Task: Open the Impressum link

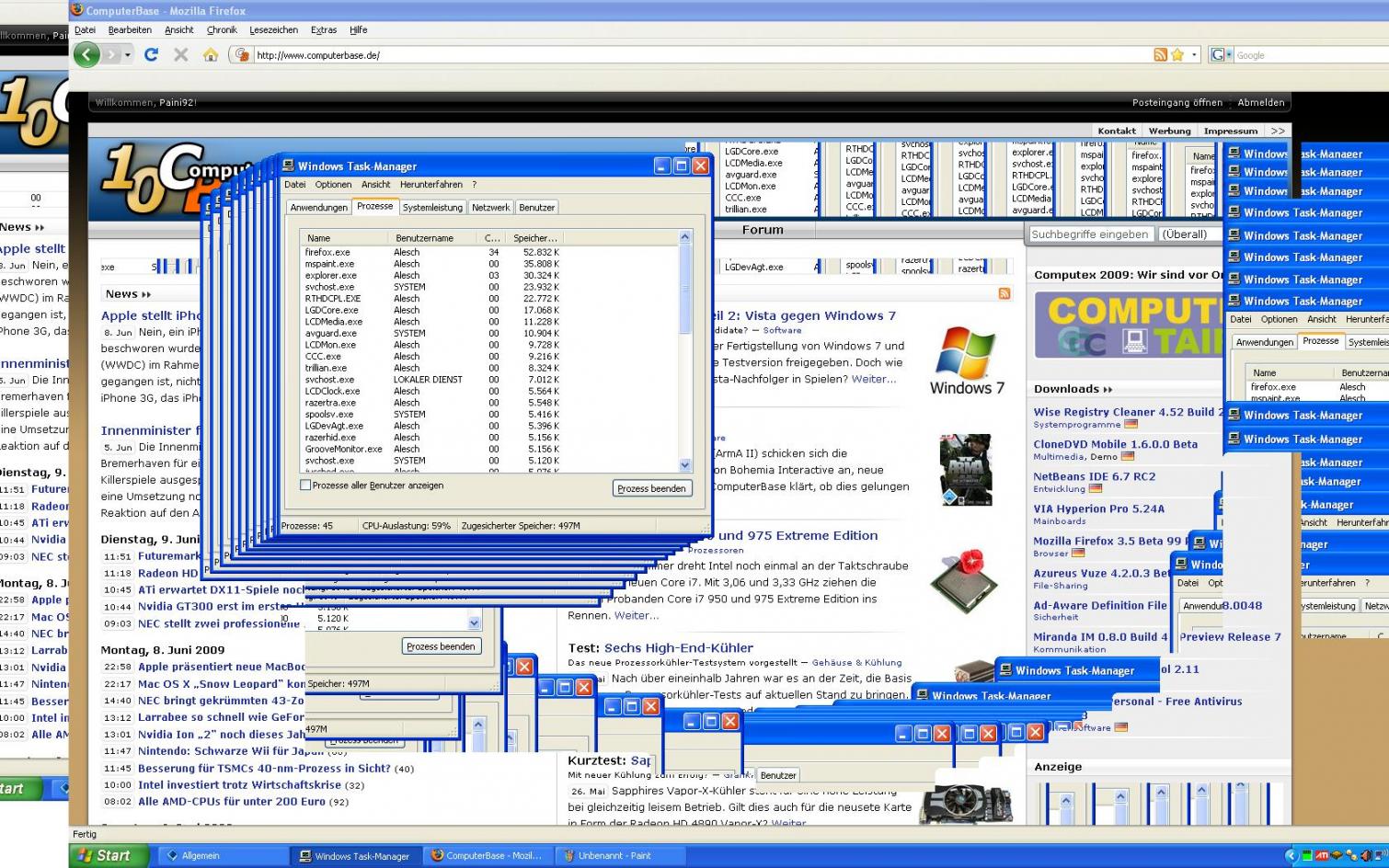Action: [x=1230, y=131]
